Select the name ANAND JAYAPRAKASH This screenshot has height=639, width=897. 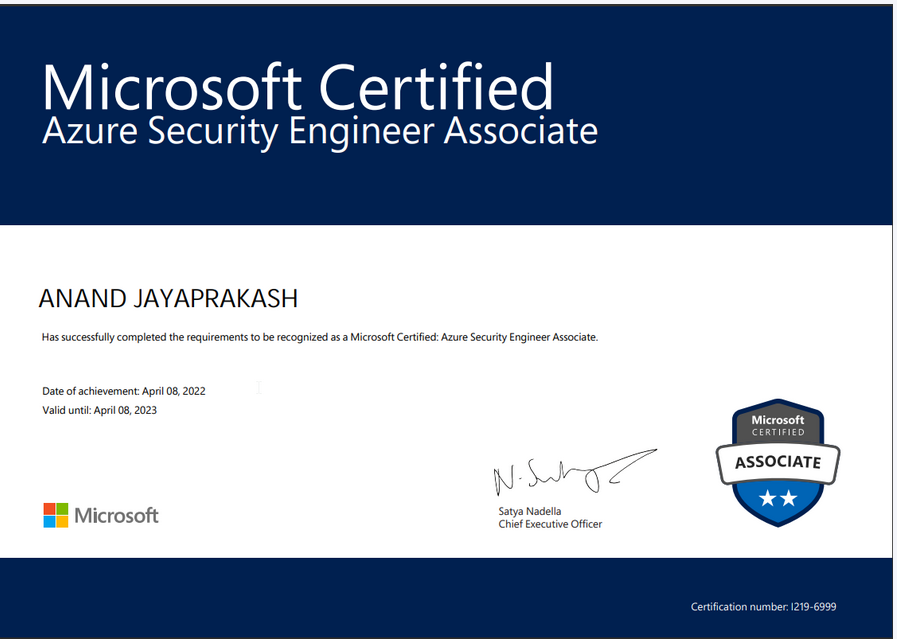point(168,299)
